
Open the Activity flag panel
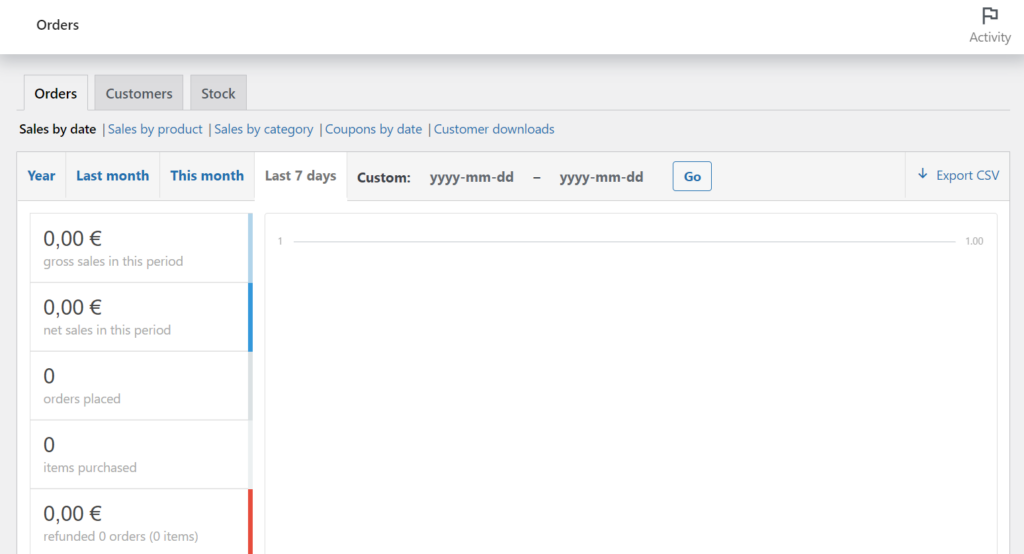point(989,25)
